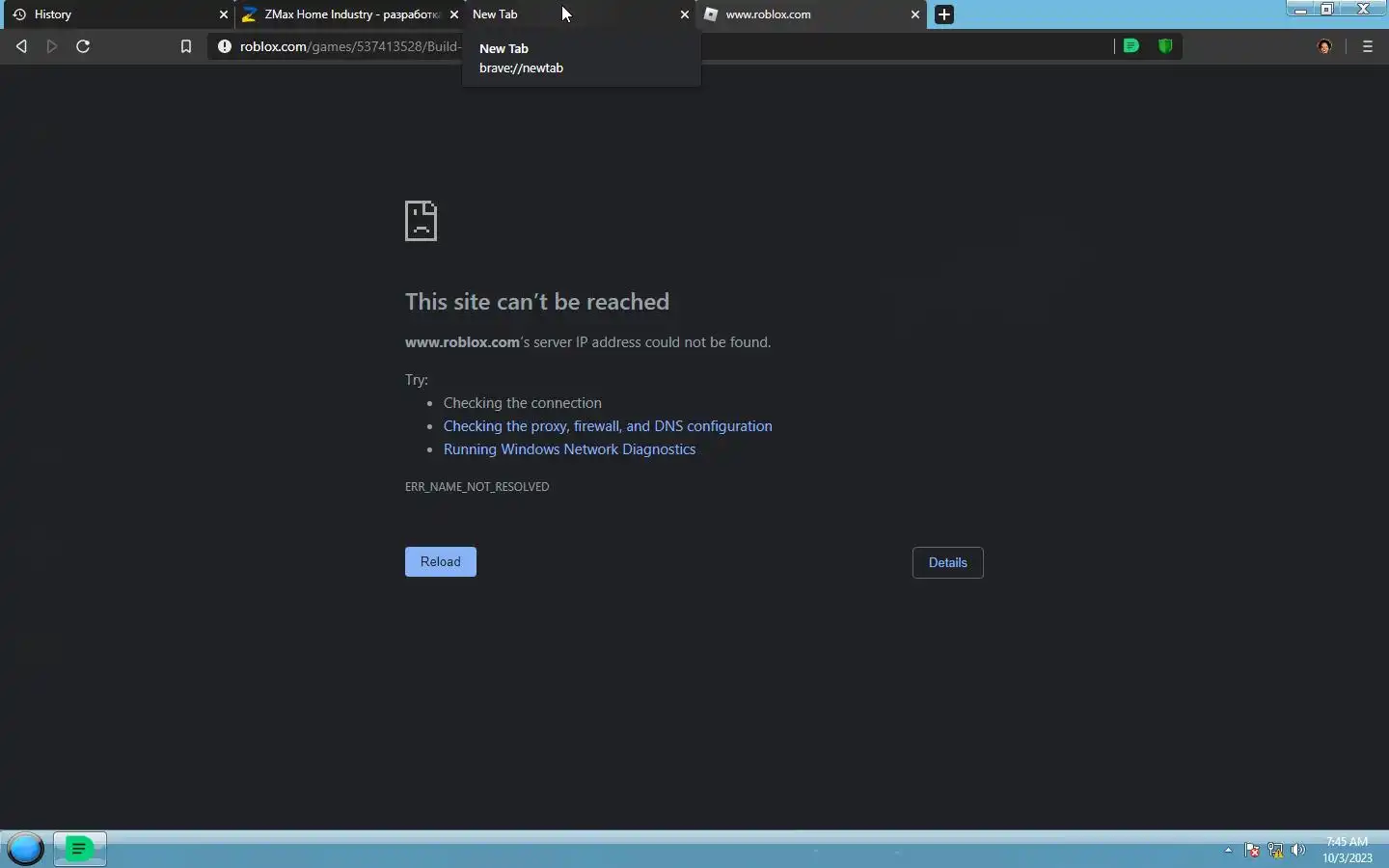Open Running Windows Network Diagnostics link

[x=569, y=449]
